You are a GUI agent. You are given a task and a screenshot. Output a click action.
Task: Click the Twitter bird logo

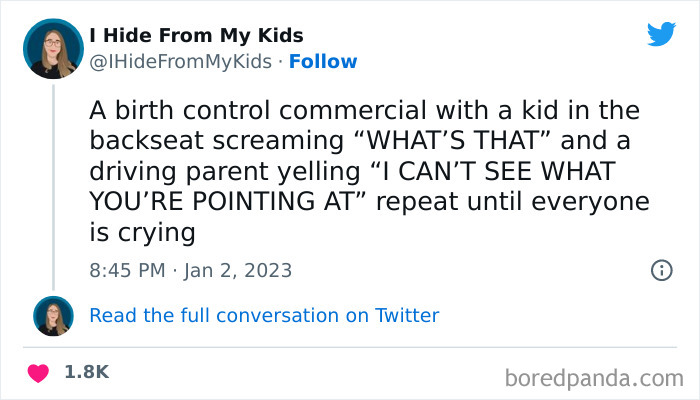point(661,34)
